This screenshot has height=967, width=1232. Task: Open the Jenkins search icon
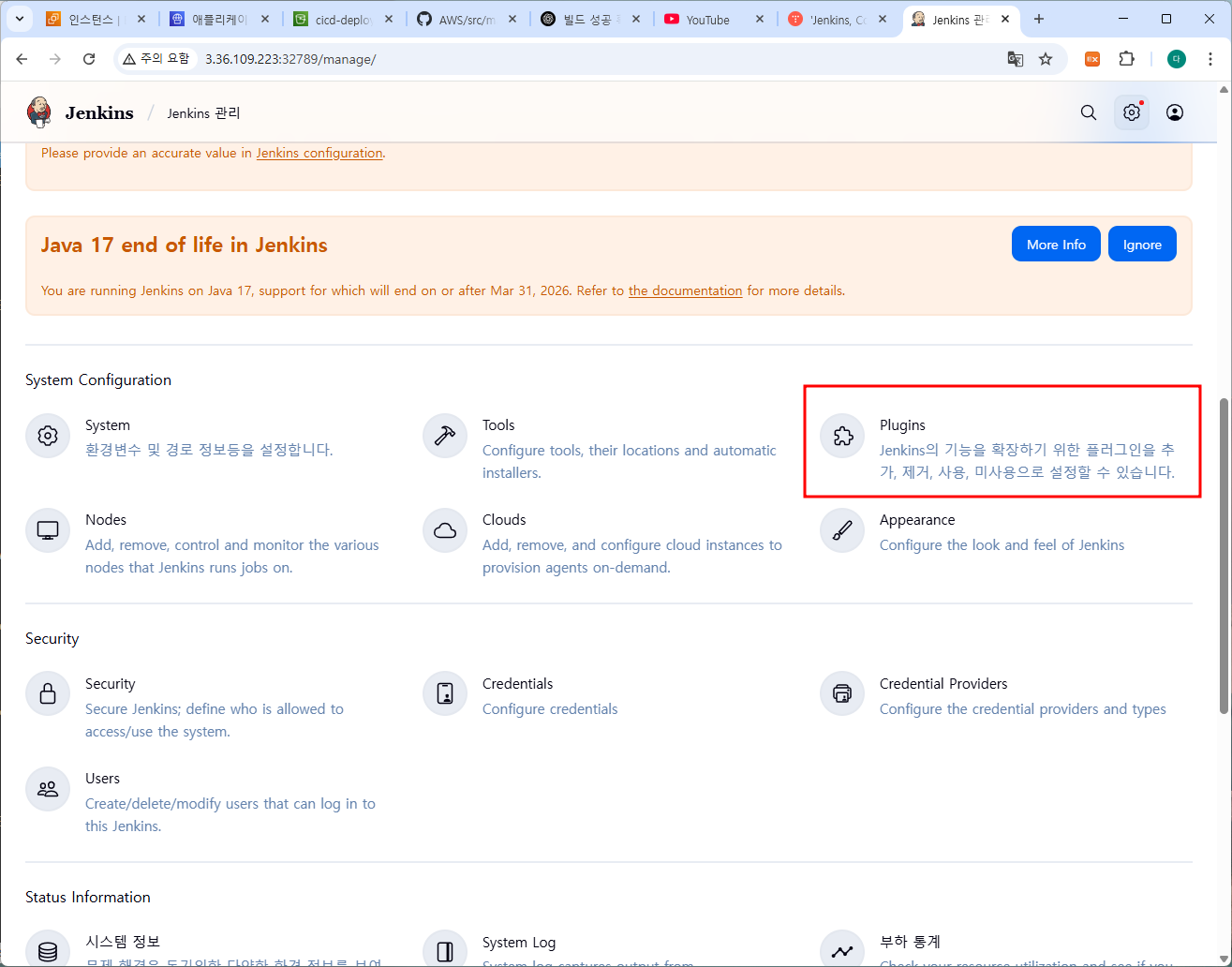[x=1089, y=112]
